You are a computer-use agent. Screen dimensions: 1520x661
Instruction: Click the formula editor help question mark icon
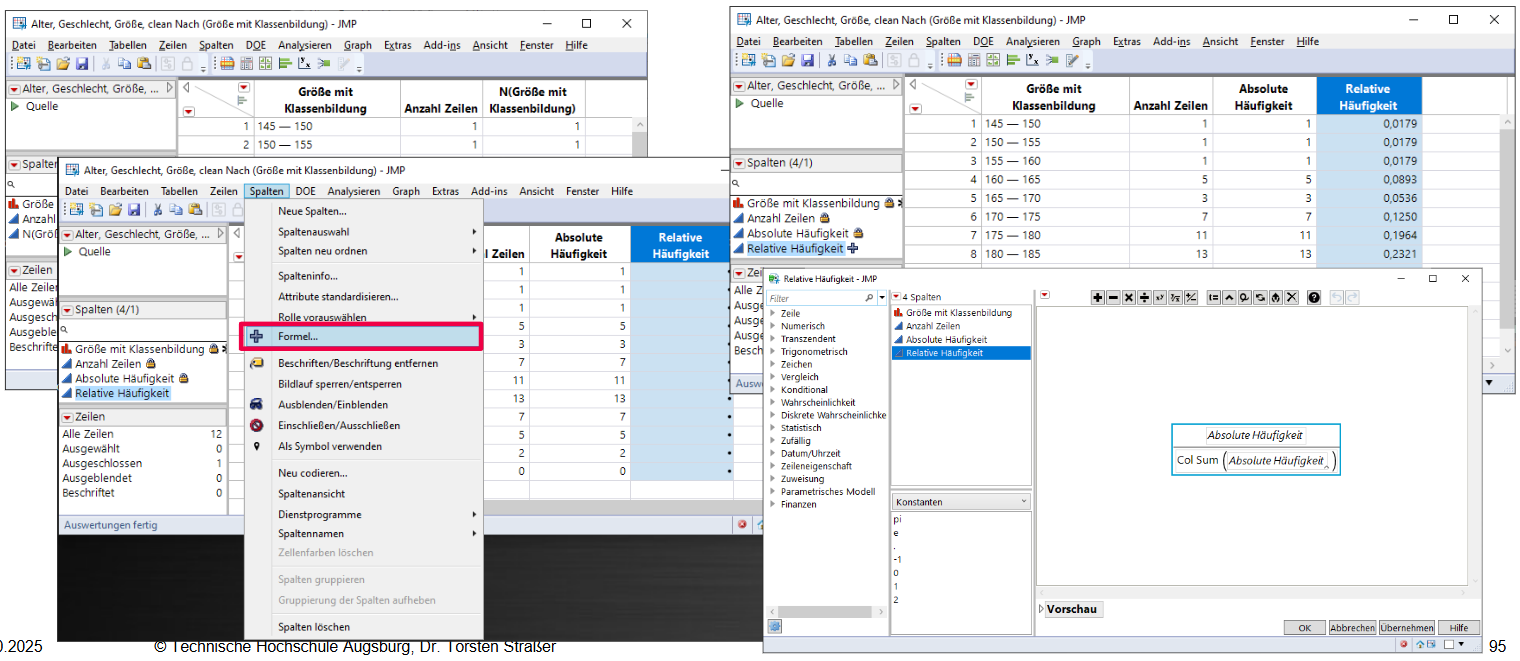tap(1314, 297)
